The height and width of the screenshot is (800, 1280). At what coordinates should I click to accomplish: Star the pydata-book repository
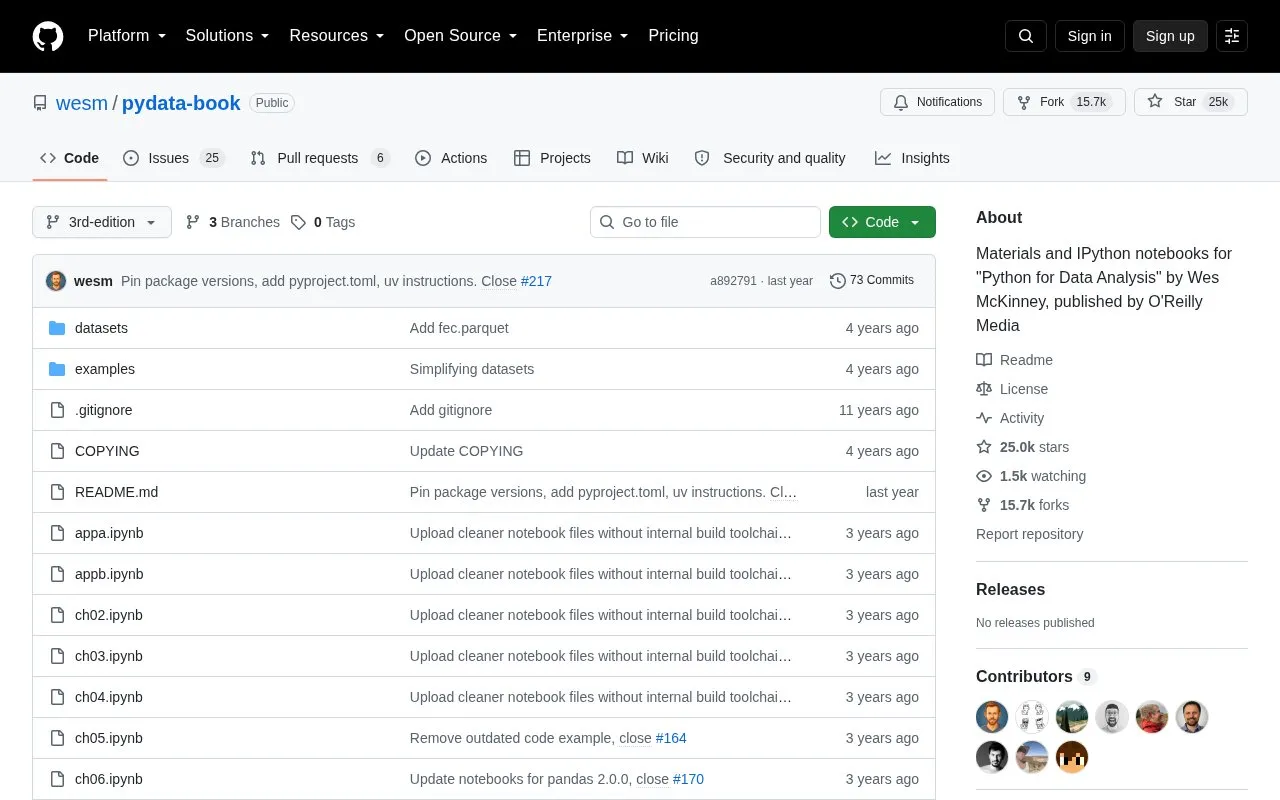1191,102
